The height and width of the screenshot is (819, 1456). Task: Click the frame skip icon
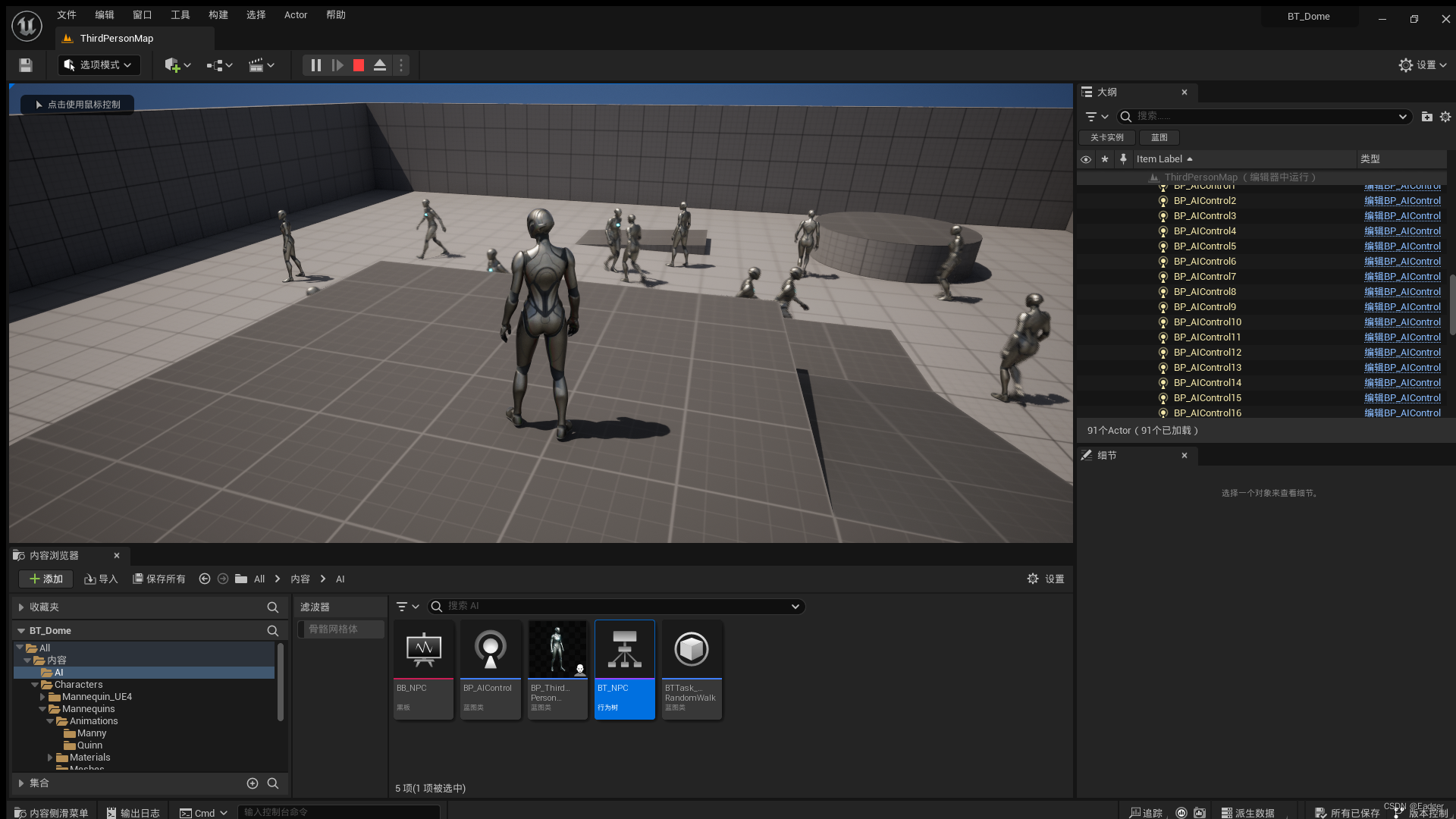click(x=337, y=65)
